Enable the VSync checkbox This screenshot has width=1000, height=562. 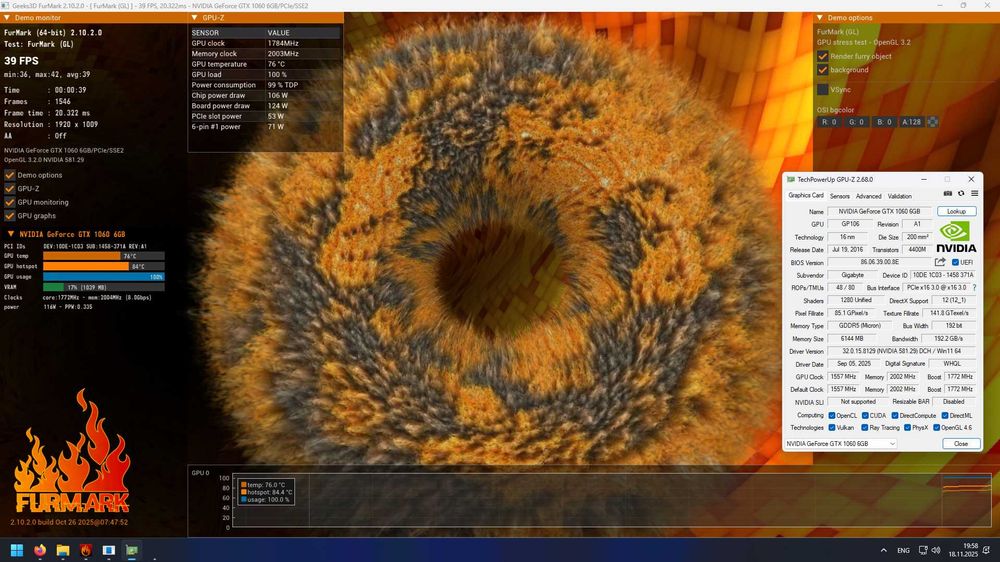(823, 89)
